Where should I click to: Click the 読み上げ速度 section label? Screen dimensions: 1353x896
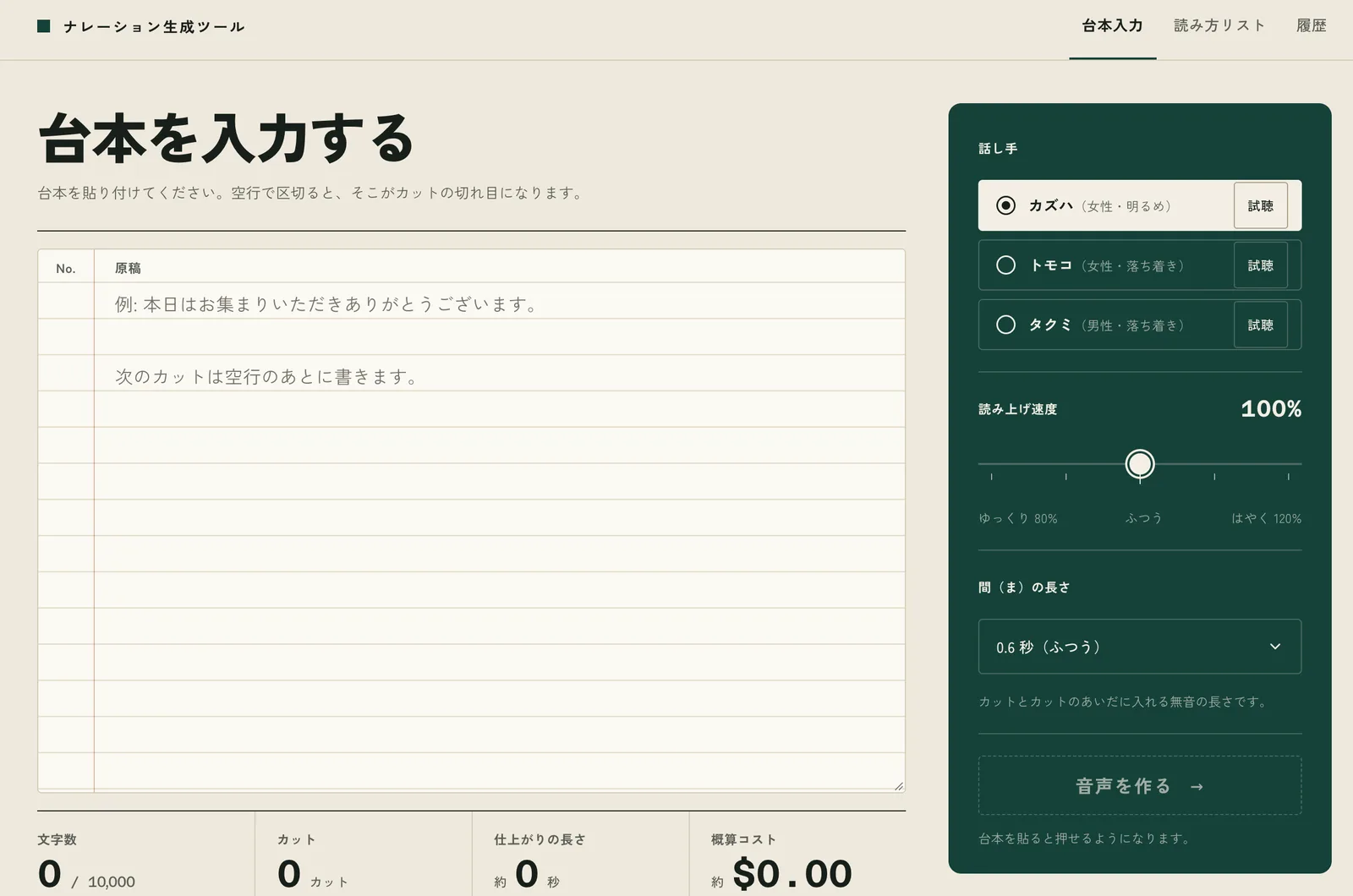[1017, 409]
